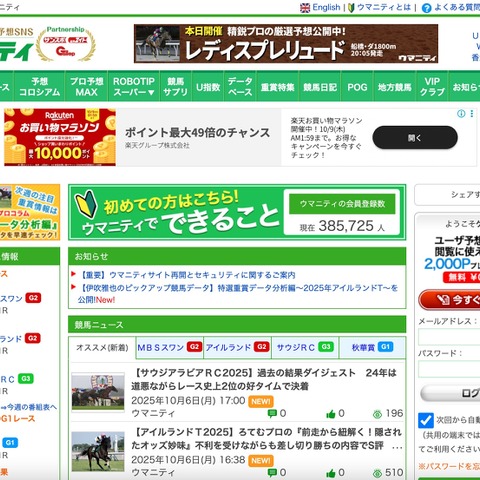Open 【重要】ウマニティサイト再開 notice

[187, 275]
